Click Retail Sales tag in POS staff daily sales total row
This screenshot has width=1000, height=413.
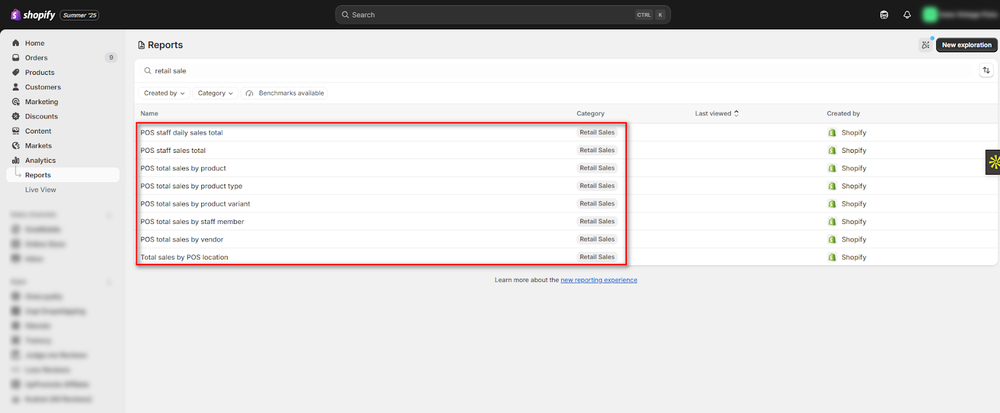click(597, 133)
